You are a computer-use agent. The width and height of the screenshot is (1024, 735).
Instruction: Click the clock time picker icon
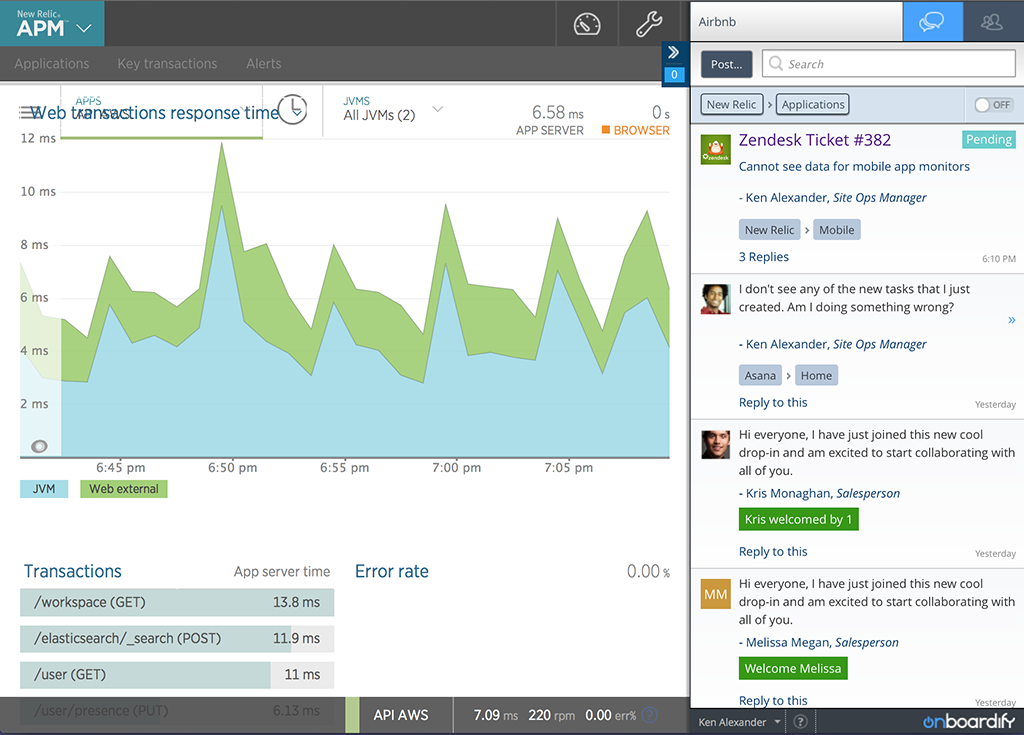[292, 109]
